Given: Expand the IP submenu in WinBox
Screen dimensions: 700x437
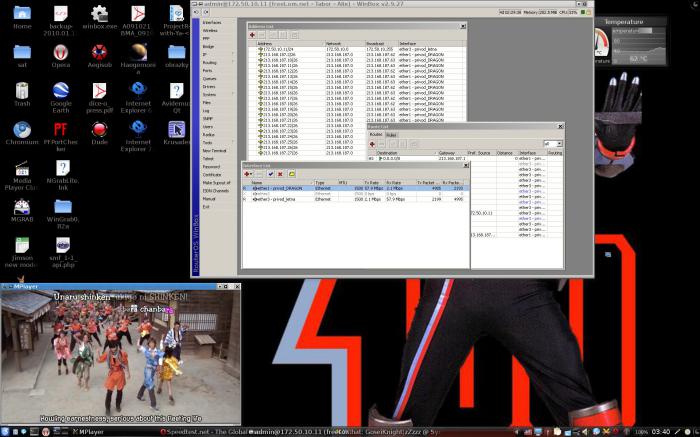Looking at the screenshot, I should click(218, 54).
